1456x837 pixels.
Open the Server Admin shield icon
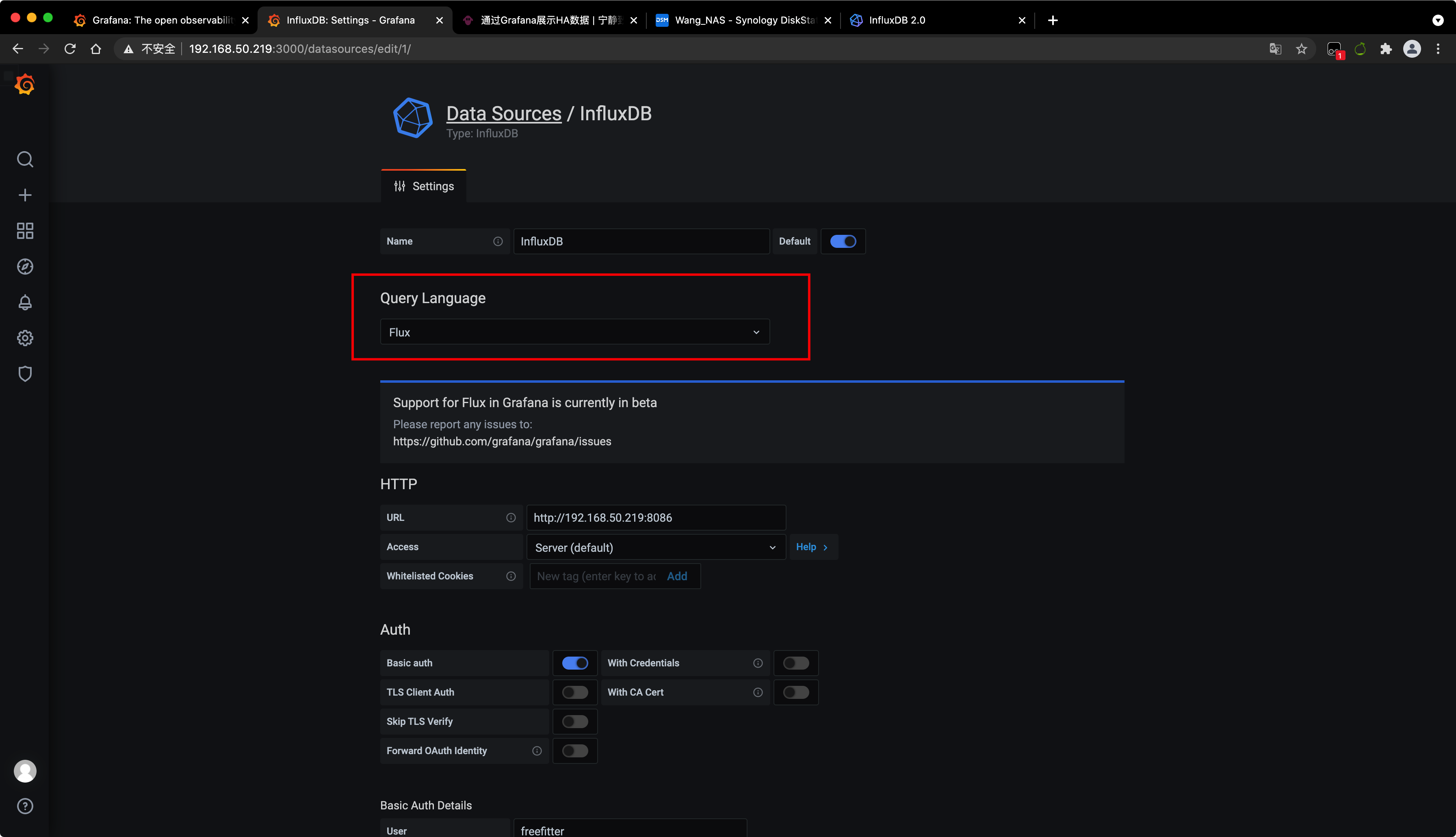click(x=25, y=374)
